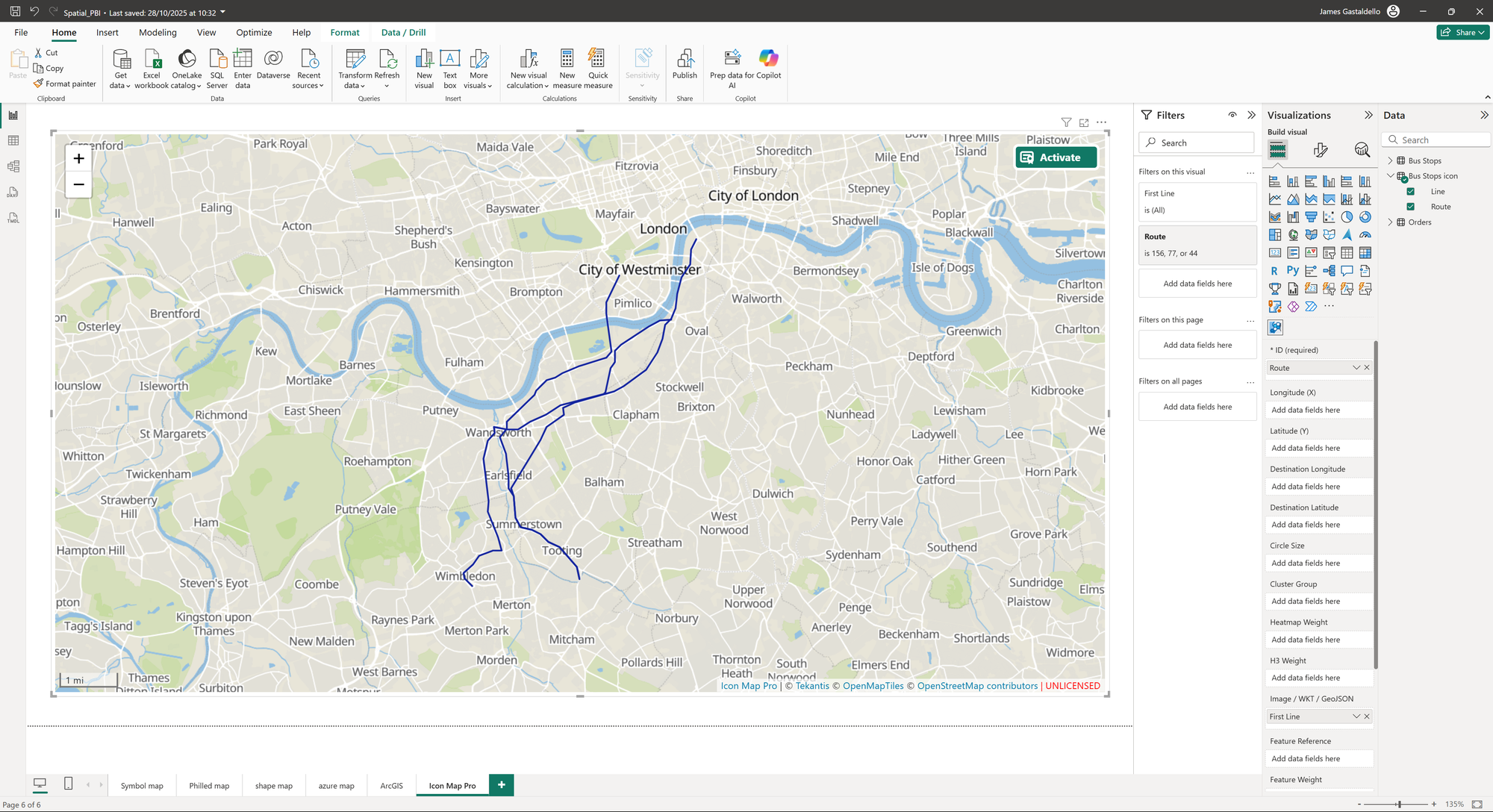Click the New measure calculator icon
Viewport: 1493px width, 812px height.
(567, 59)
